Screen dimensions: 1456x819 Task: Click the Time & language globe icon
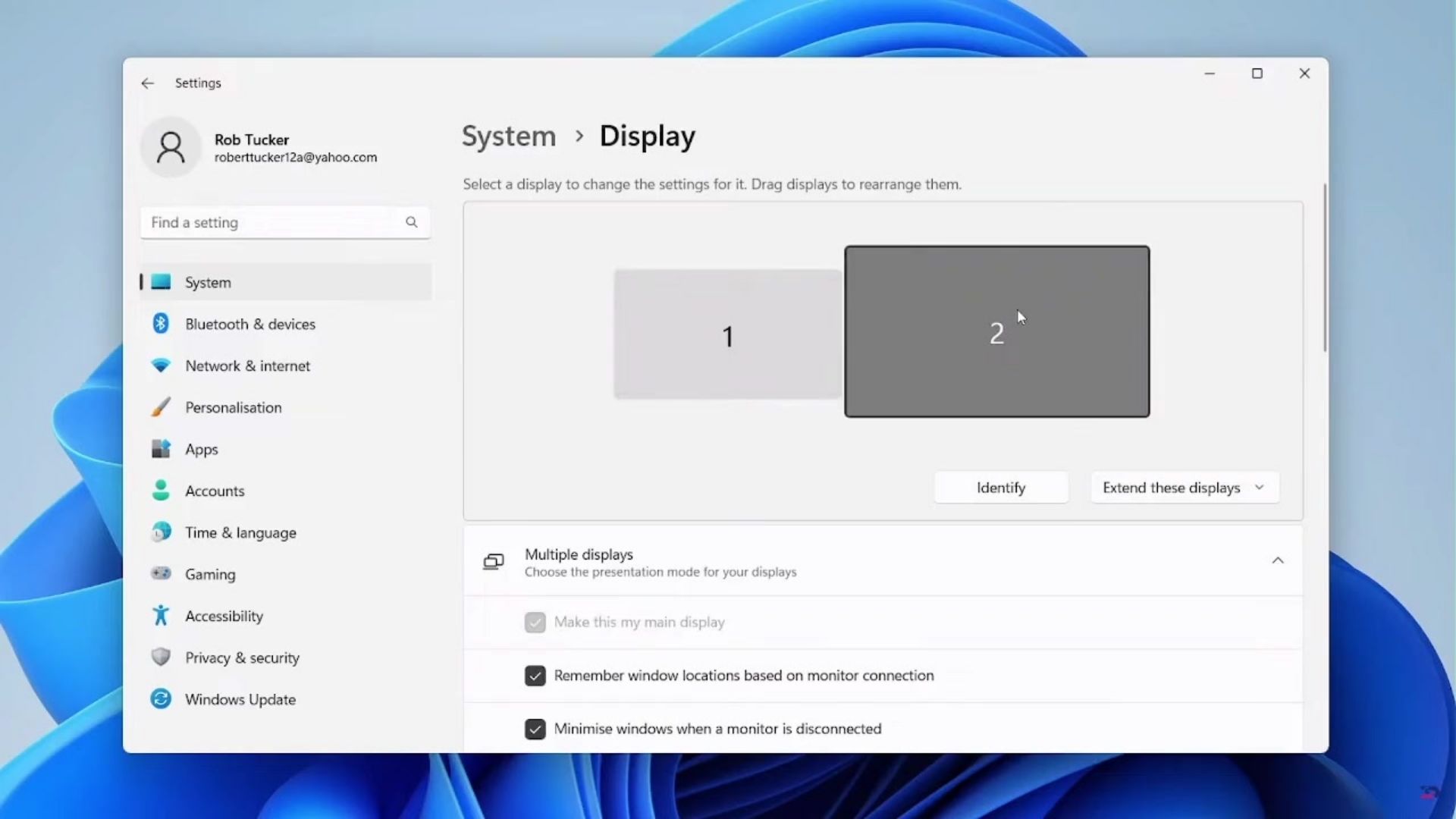(161, 532)
